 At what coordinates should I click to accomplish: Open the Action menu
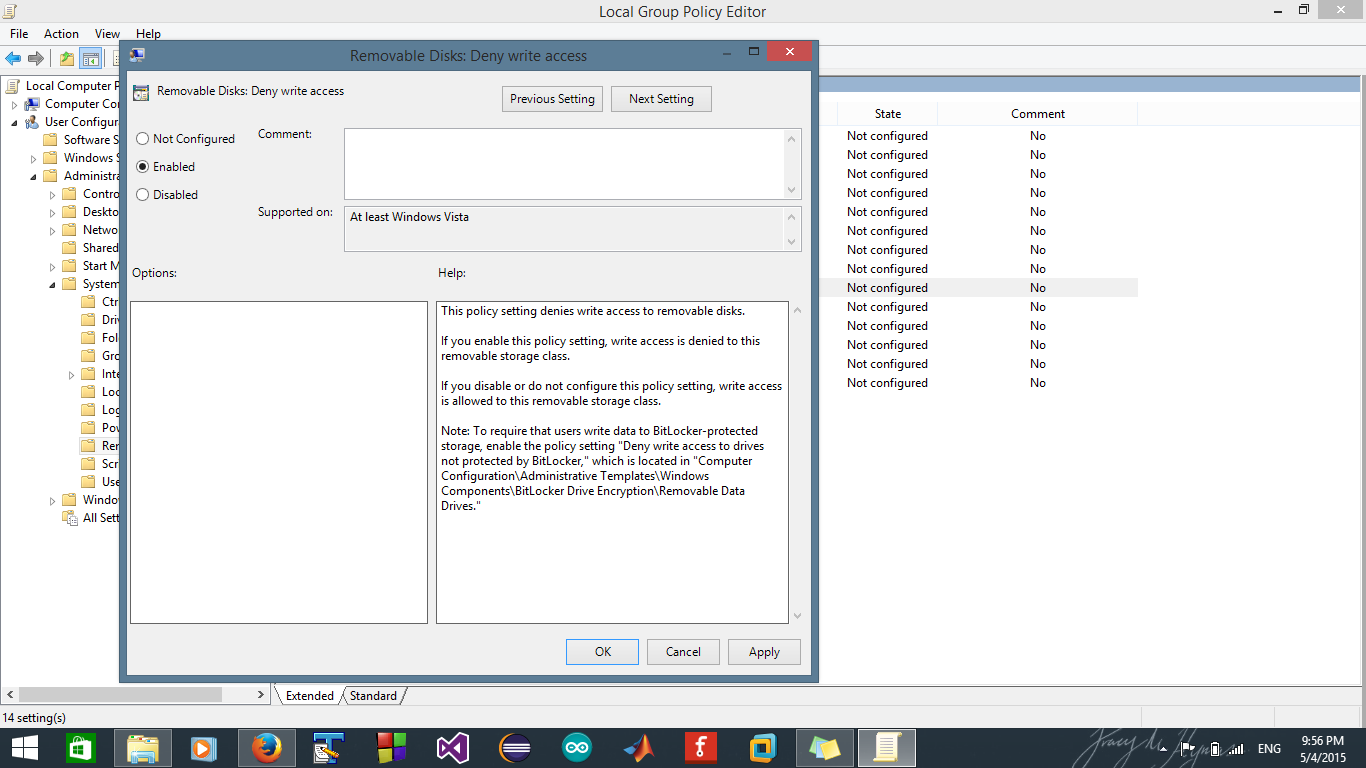point(61,33)
